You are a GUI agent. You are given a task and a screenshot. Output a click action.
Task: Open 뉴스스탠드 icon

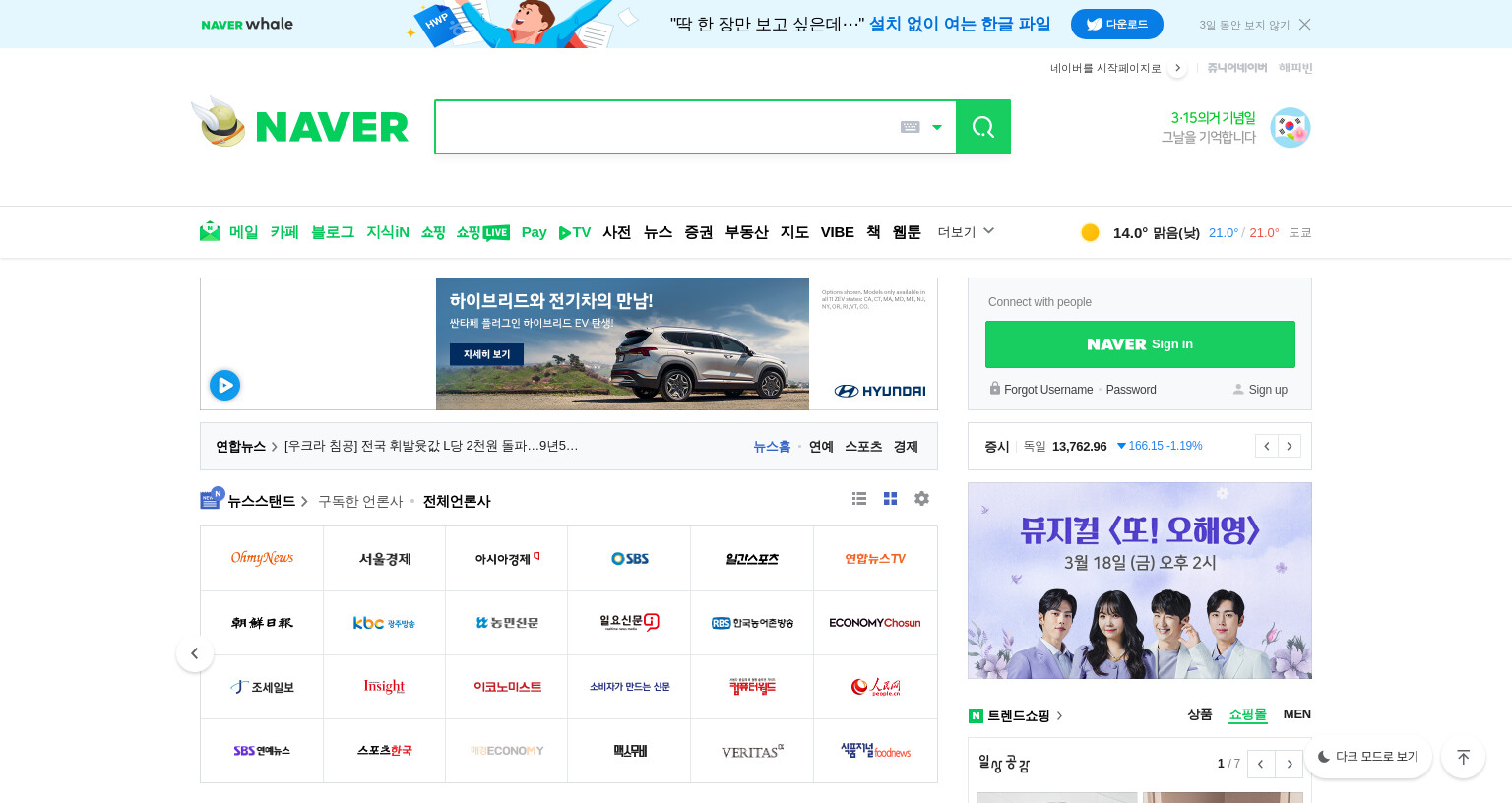pos(212,500)
